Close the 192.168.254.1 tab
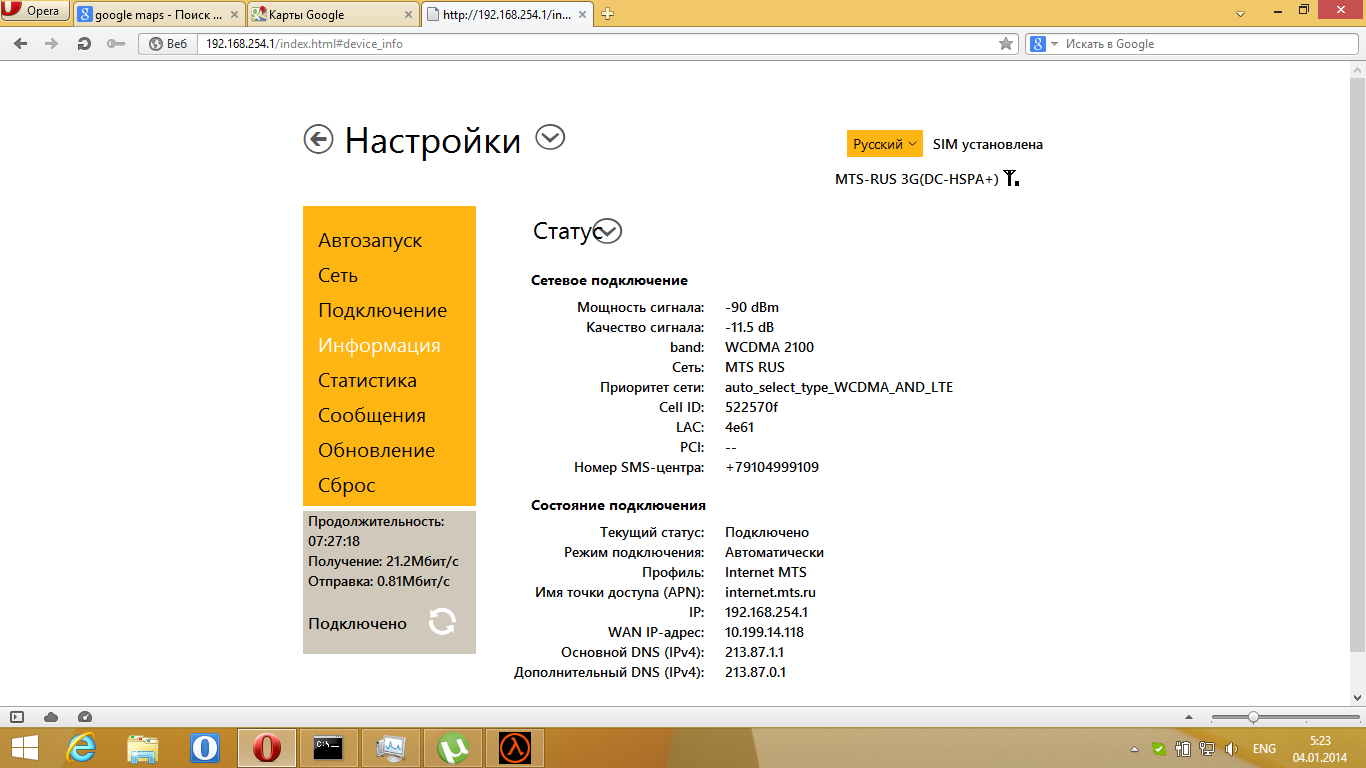Screen dimensions: 1366x768 coord(580,14)
